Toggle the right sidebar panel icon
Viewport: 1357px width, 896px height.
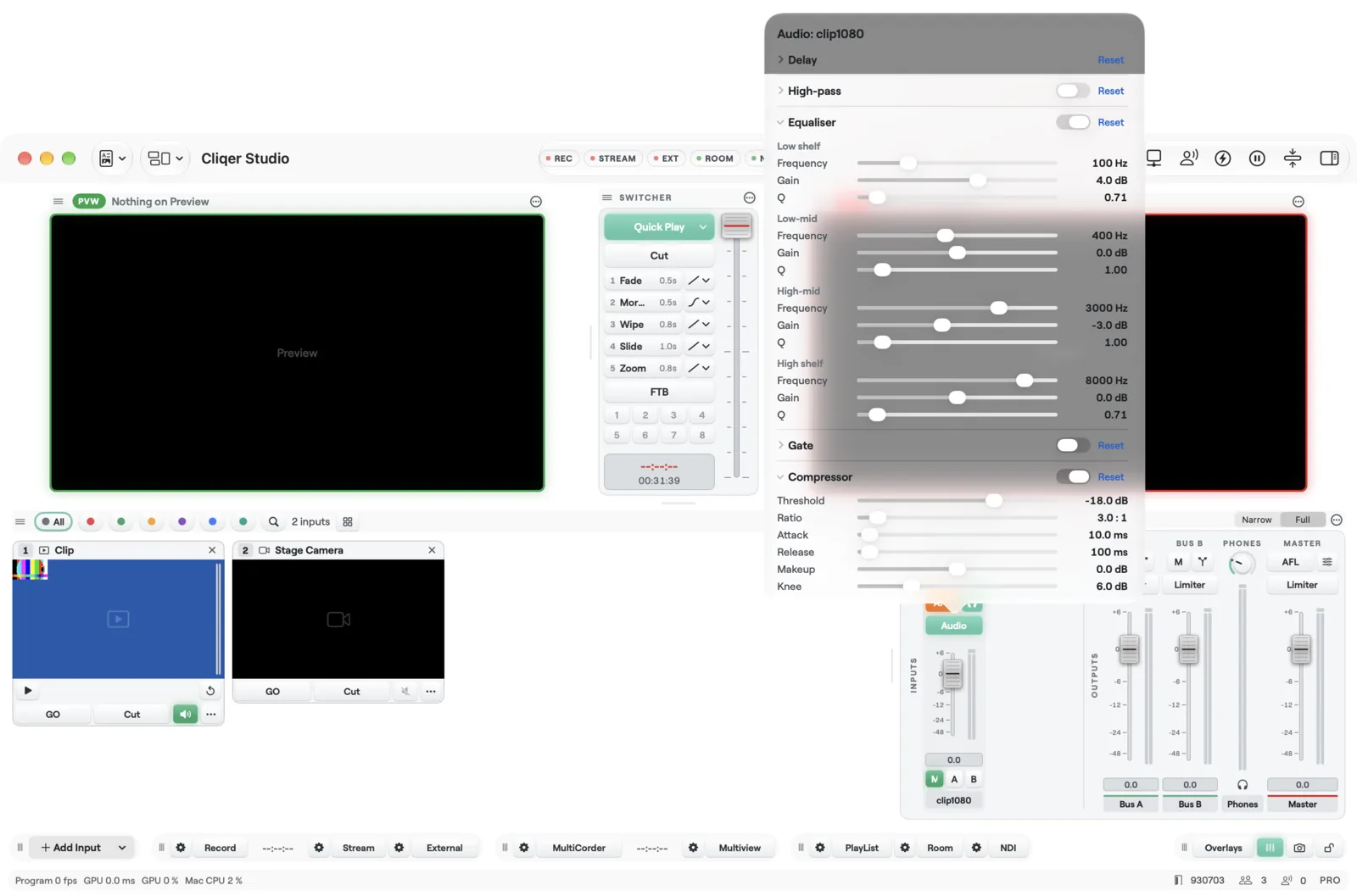tap(1329, 159)
